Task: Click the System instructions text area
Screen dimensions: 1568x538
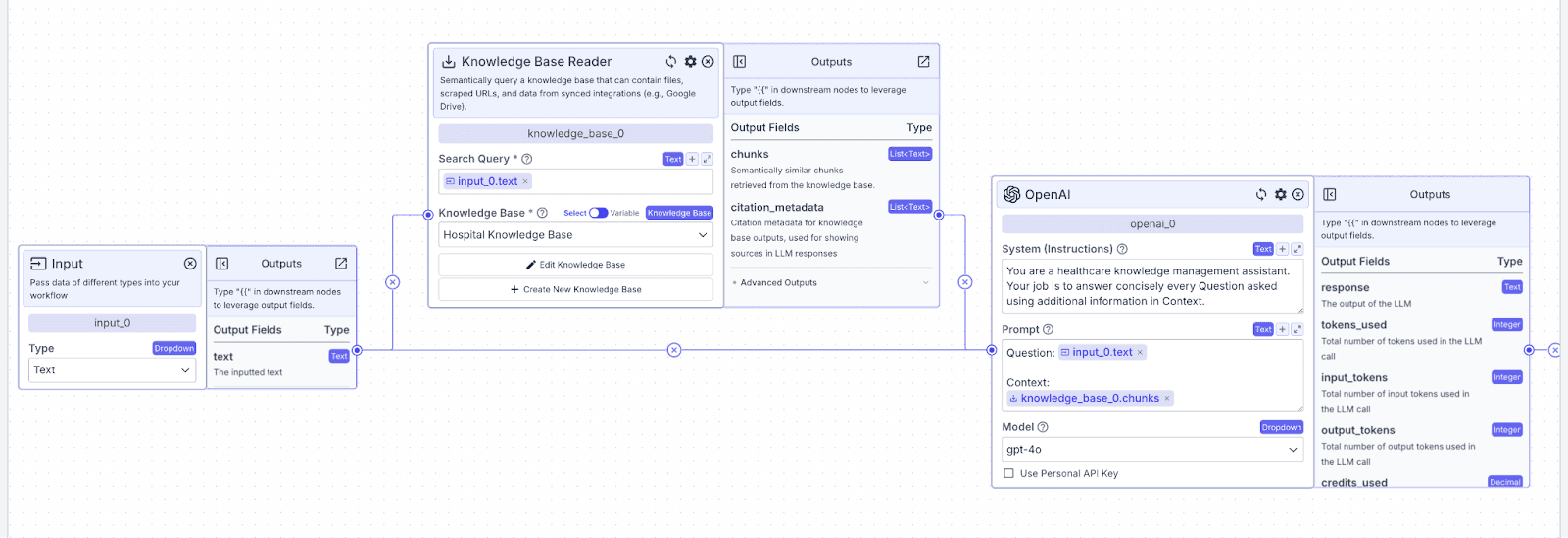Action: pyautogui.click(x=1152, y=286)
